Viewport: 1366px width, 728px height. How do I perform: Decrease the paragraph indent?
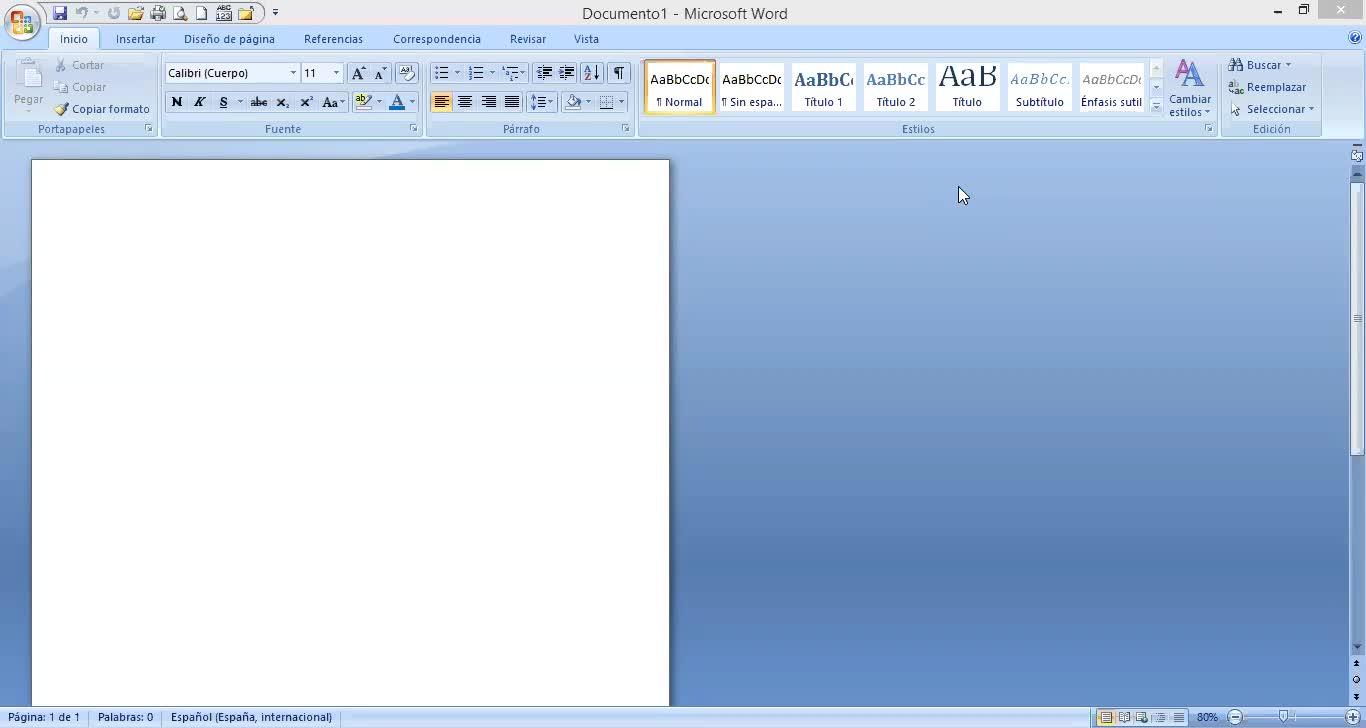click(544, 73)
